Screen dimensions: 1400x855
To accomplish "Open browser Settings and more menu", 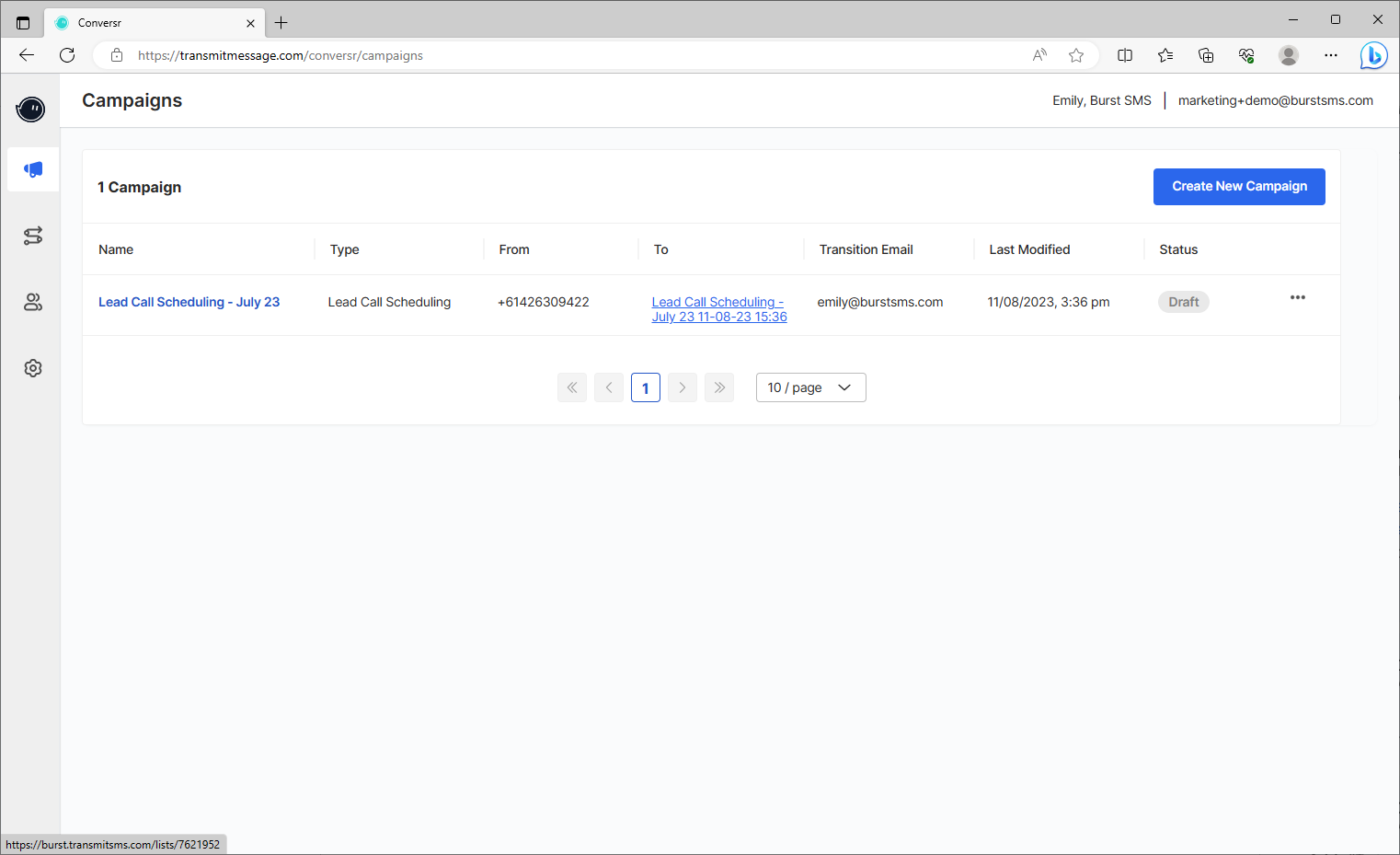I will coord(1331,55).
